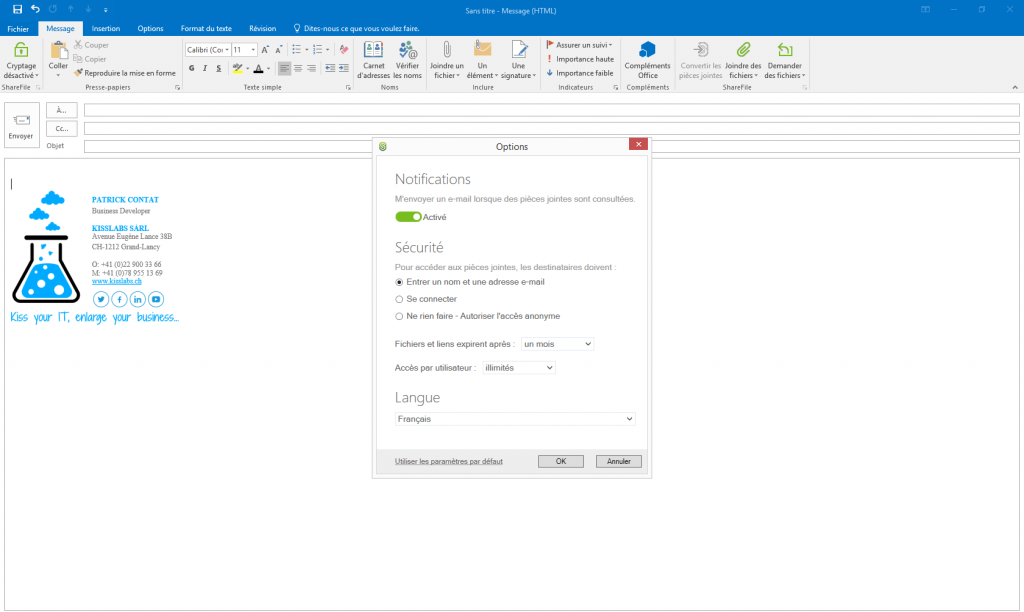Viewport: 1024px width, 612px height.
Task: Open the Langue dropdown showing Français
Action: coord(514,418)
